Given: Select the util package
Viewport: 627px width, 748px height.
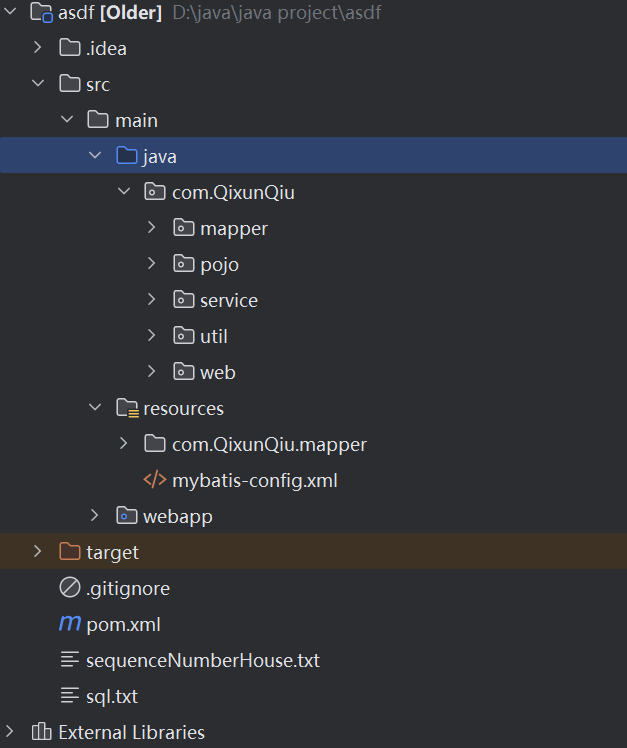Looking at the screenshot, I should coord(214,336).
